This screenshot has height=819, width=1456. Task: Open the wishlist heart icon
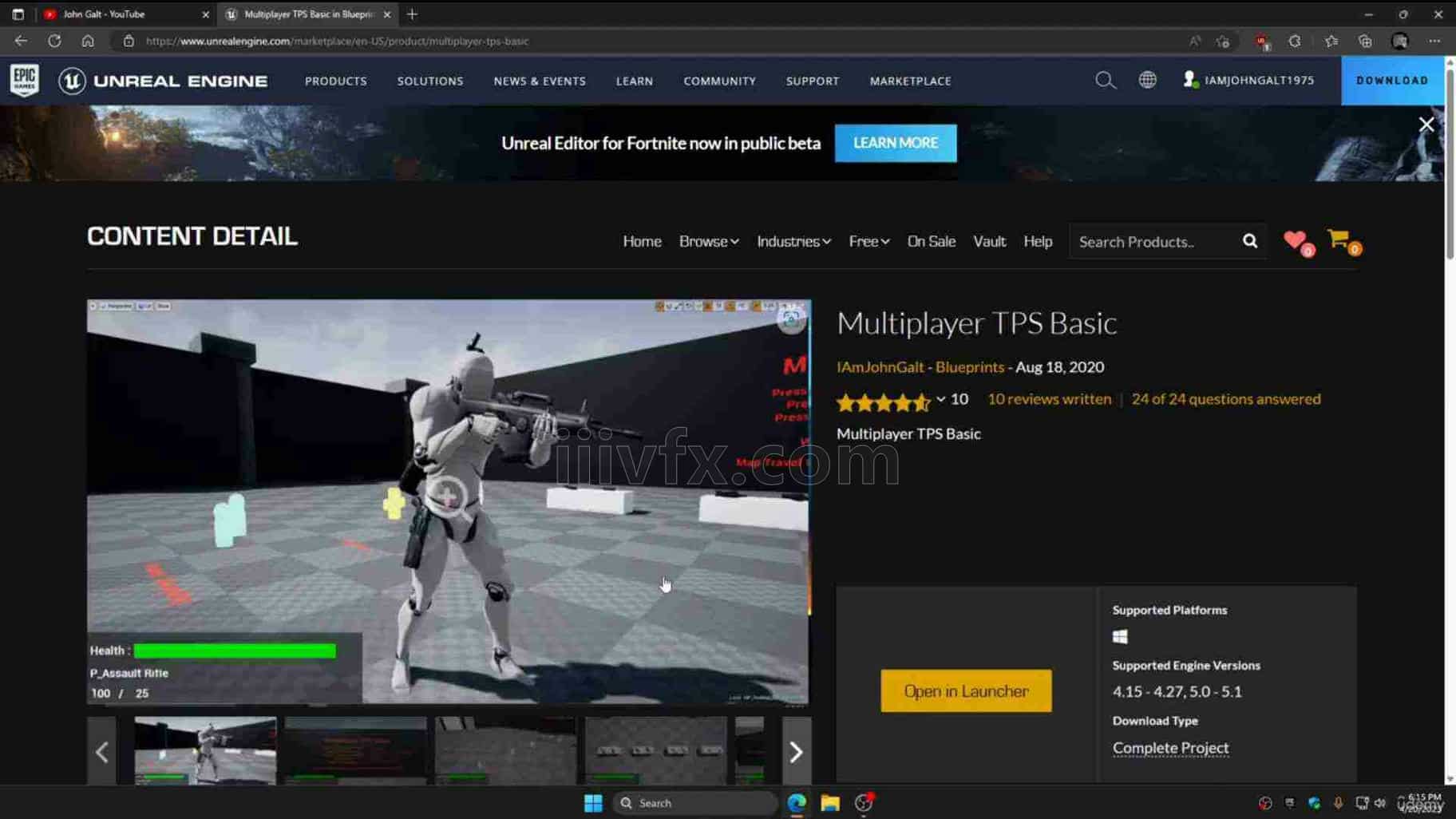1297,241
